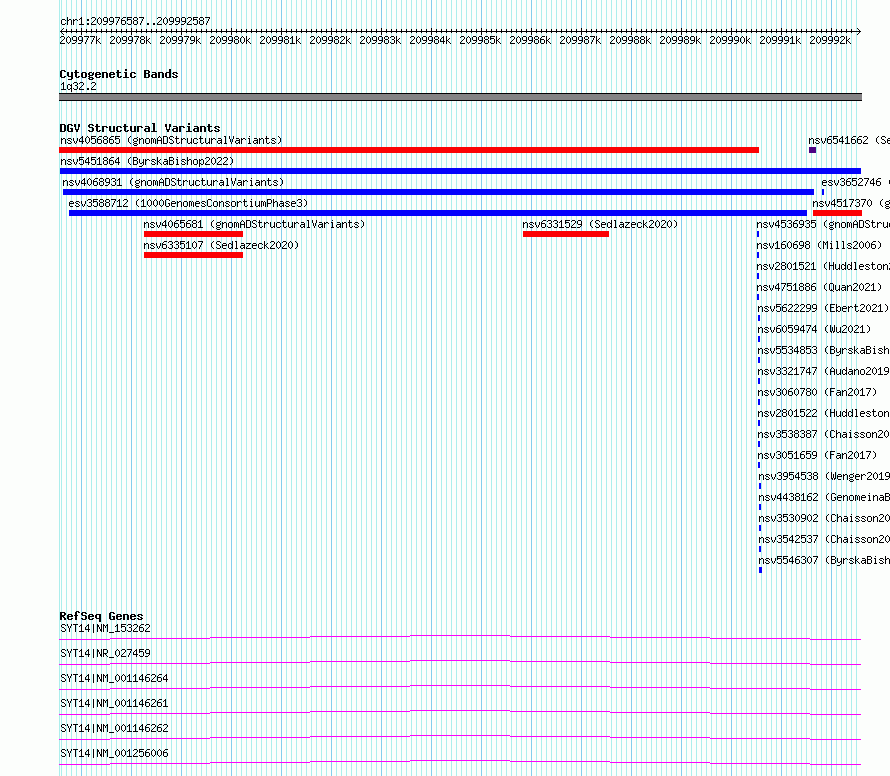
Task: Select the nsv4065681 gnomAD variant label
Action: 254,224
